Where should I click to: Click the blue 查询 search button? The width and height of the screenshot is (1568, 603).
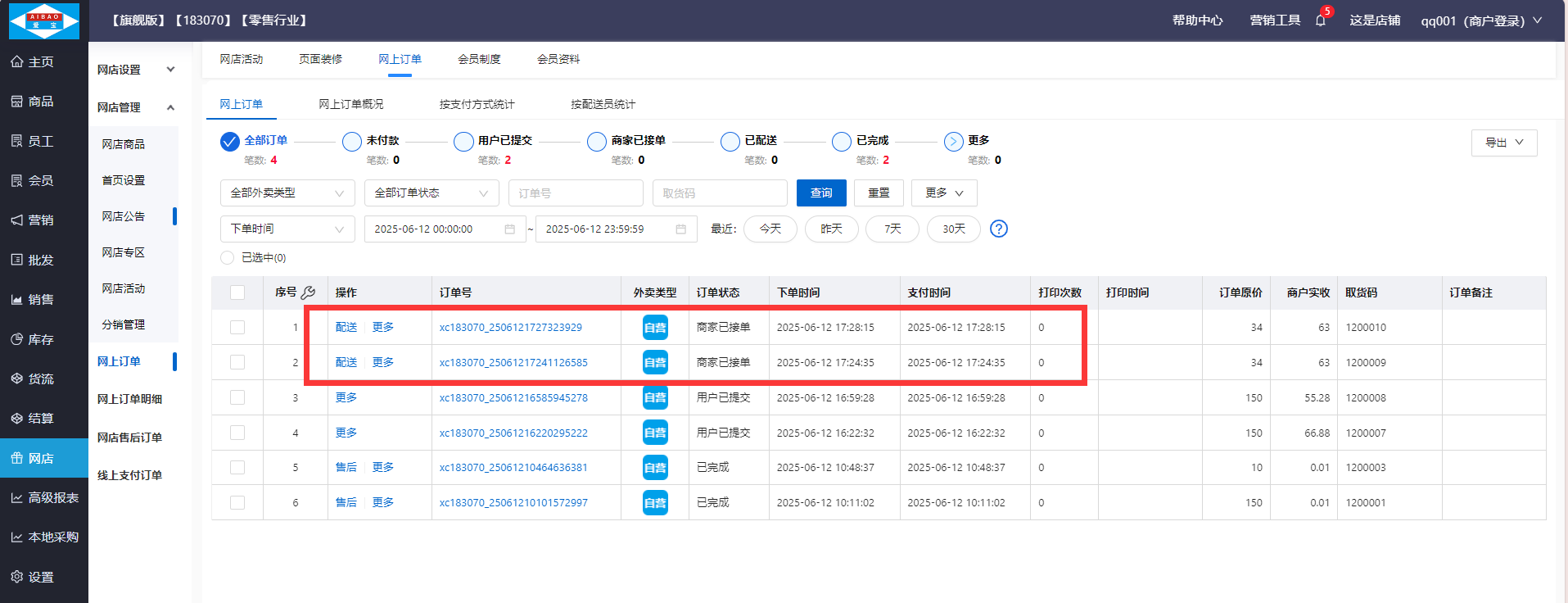click(820, 193)
